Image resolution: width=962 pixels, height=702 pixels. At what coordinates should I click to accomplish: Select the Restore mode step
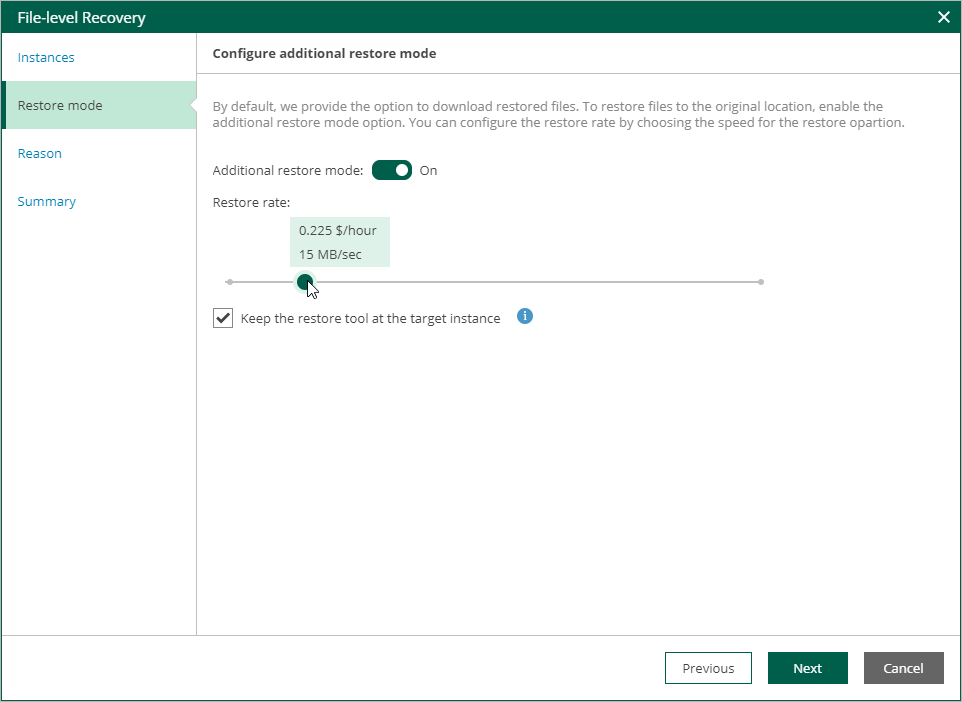99,105
